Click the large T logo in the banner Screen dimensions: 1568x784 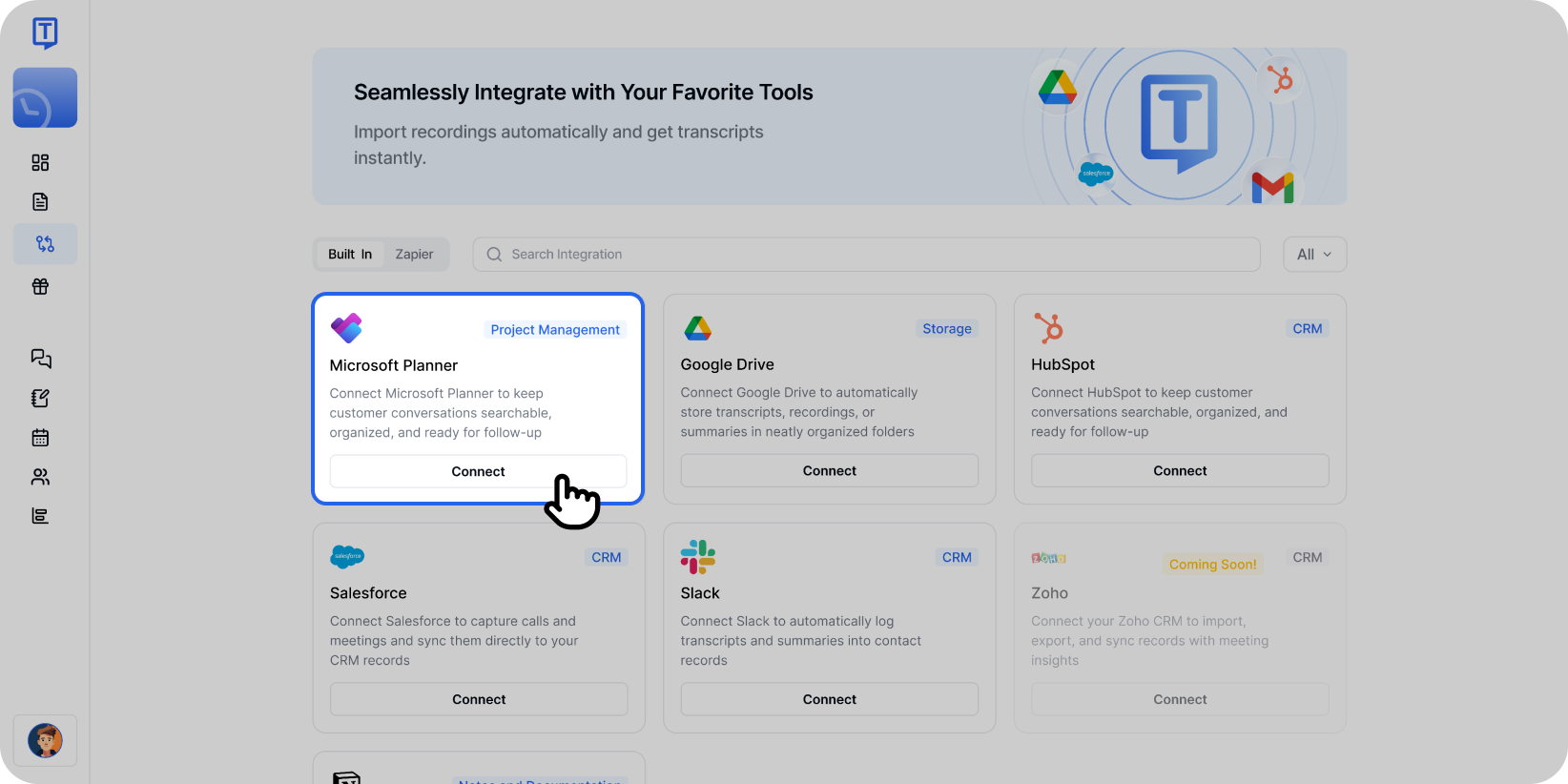point(1180,124)
